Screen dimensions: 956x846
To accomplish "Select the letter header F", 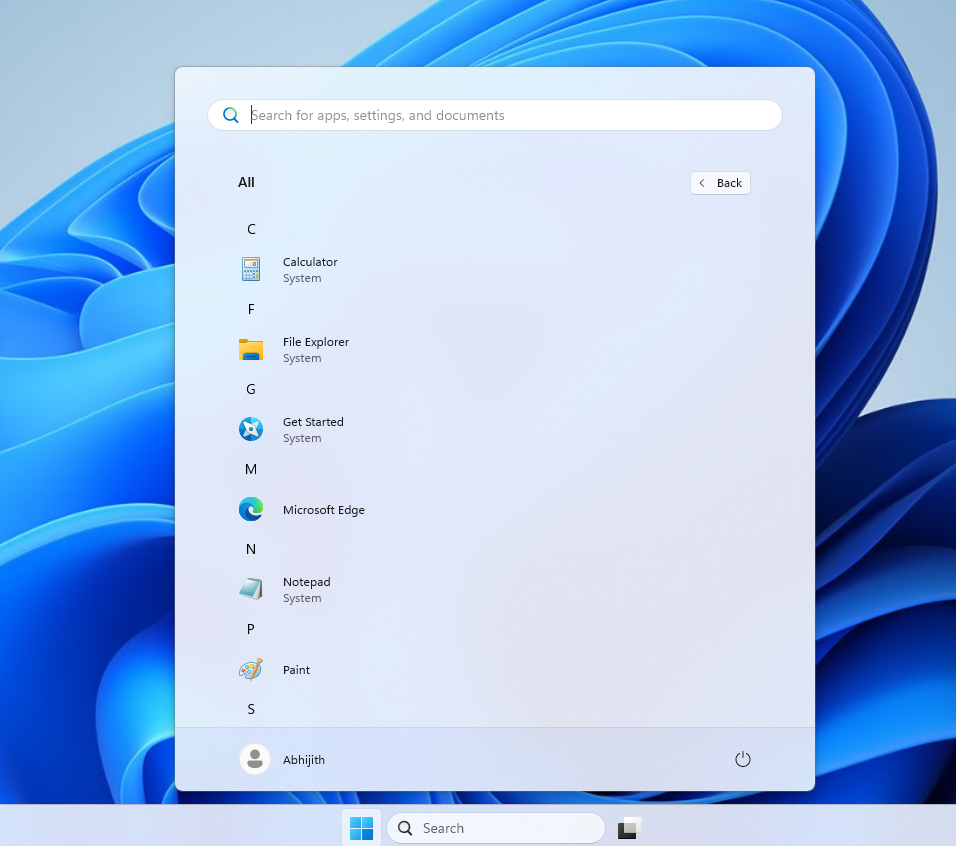I will coord(251,309).
